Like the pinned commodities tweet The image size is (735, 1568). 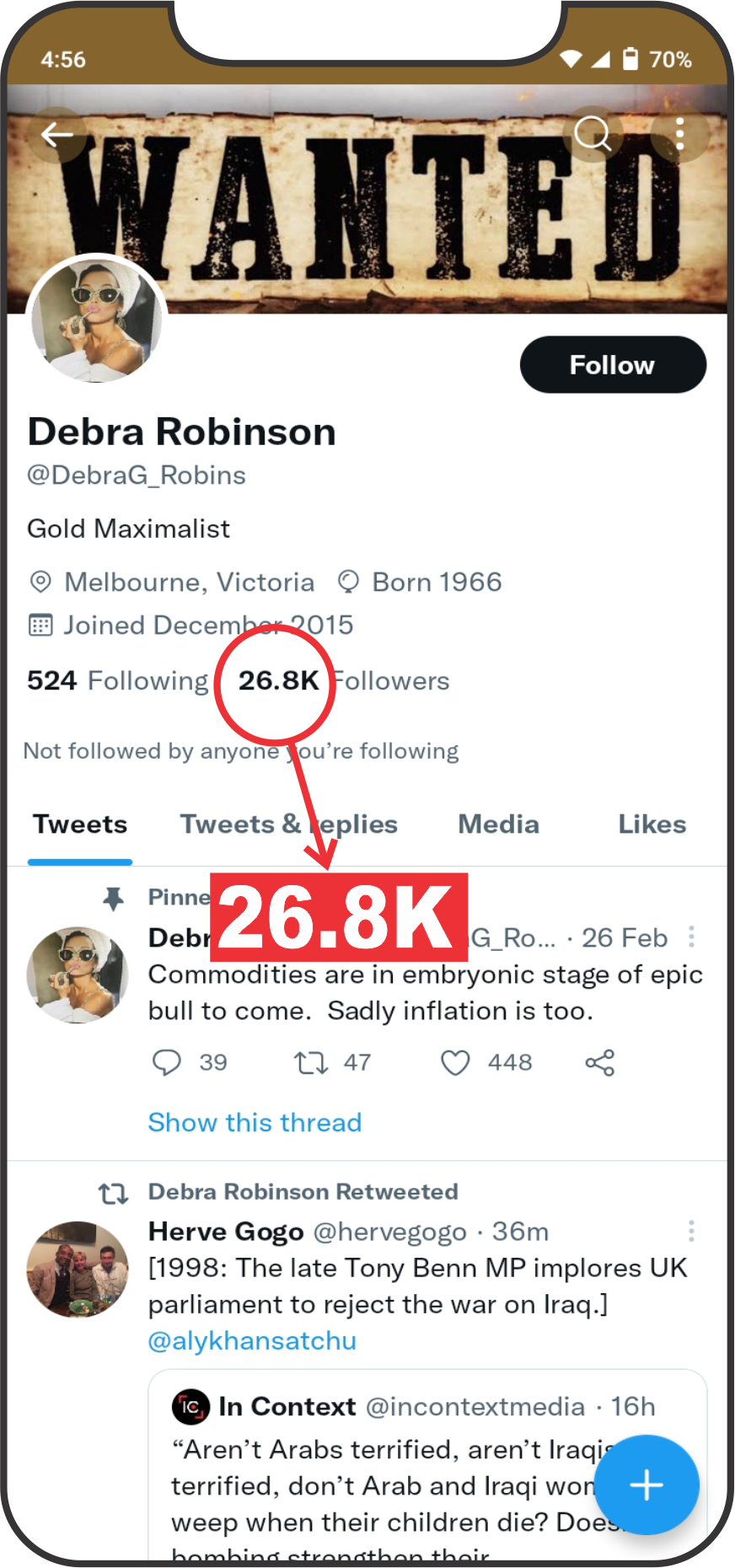pos(455,1062)
